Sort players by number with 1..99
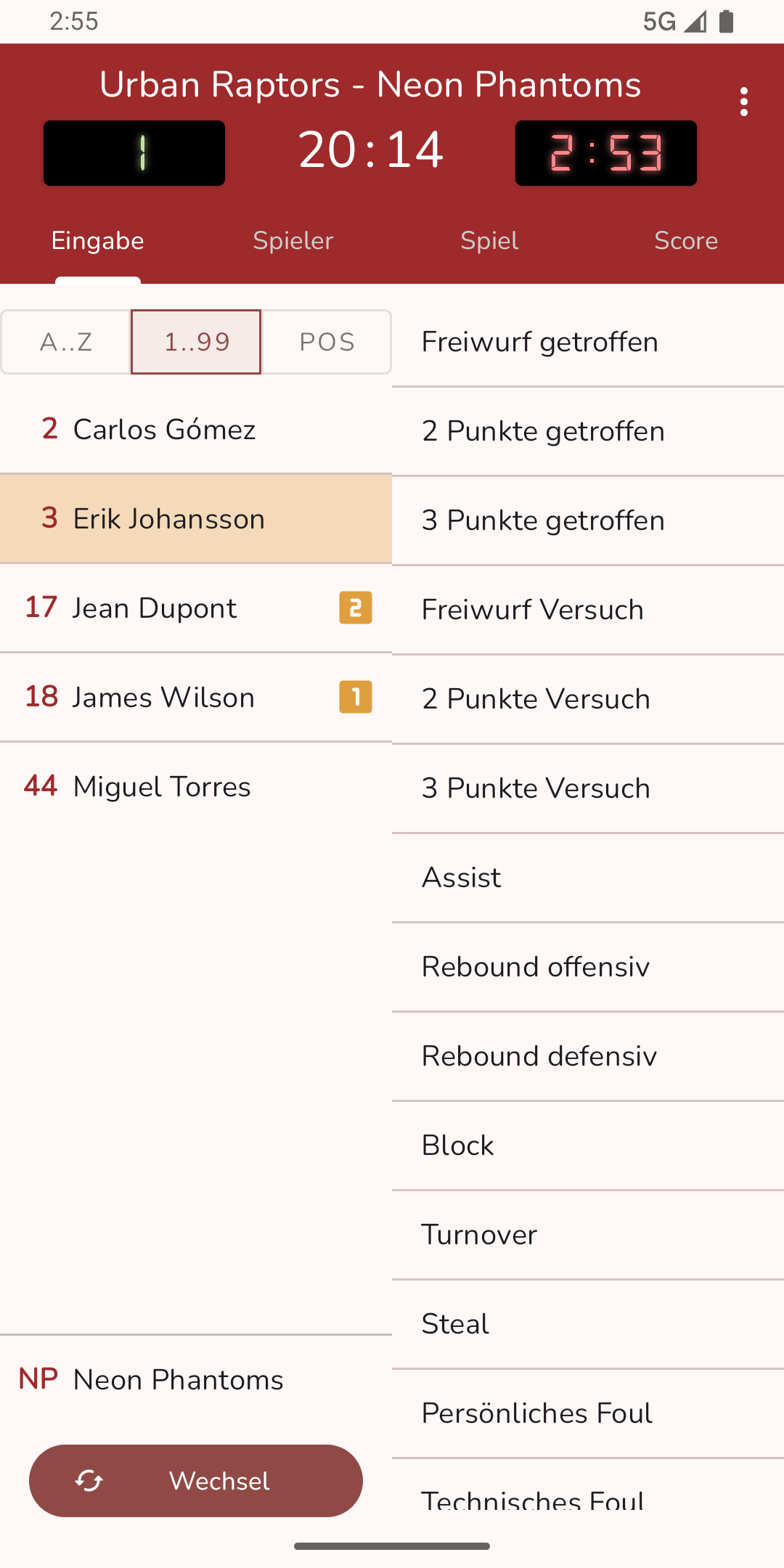784x1568 pixels. (x=196, y=342)
